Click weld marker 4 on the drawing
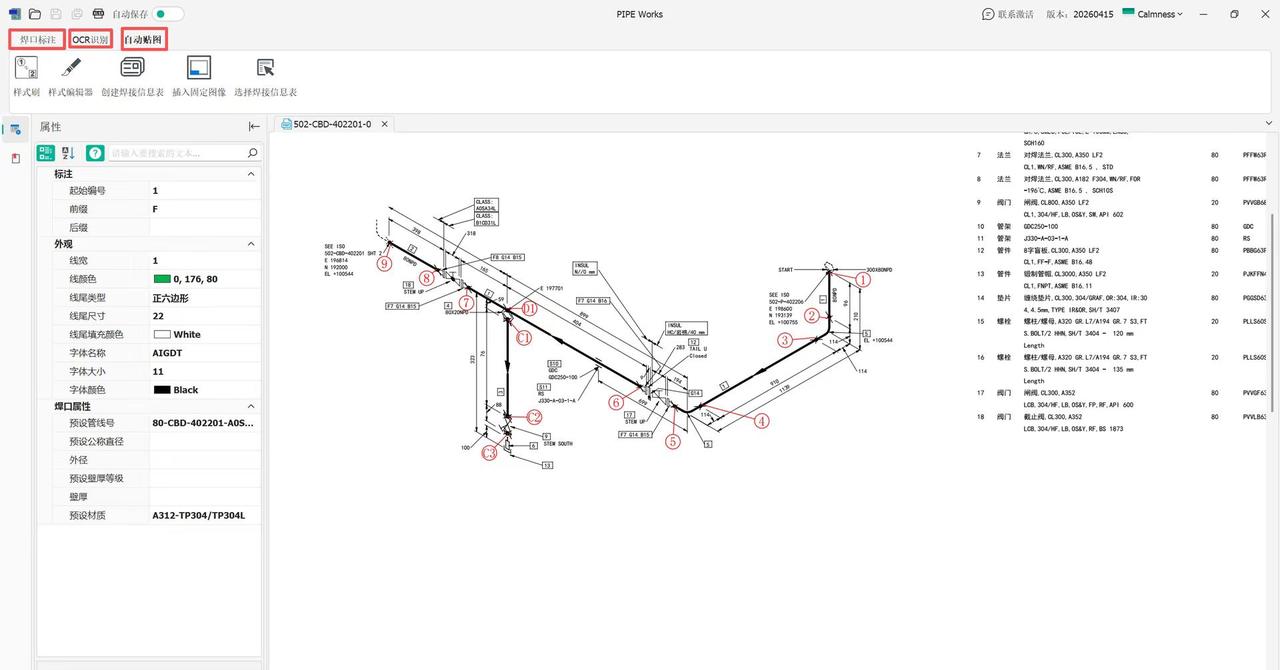 click(x=762, y=421)
